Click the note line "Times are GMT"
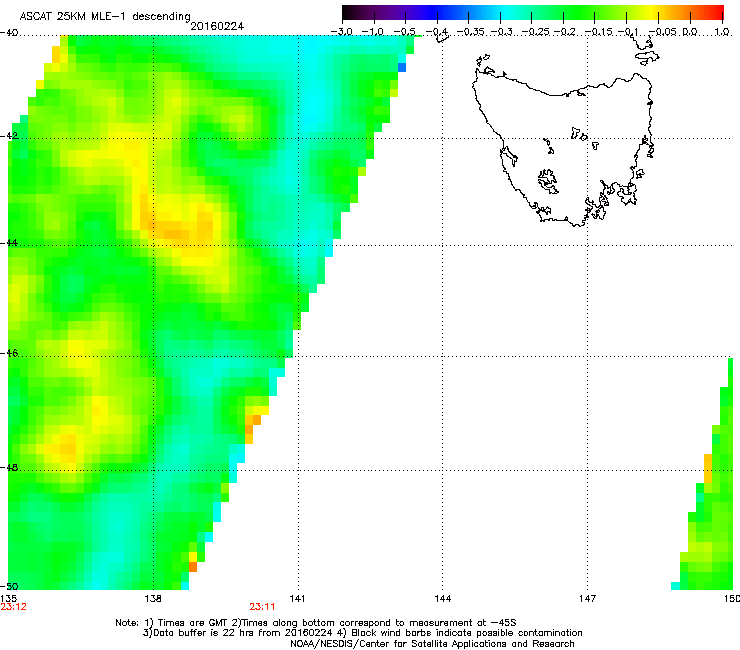The height and width of the screenshot is (650, 740). [x=316, y=623]
